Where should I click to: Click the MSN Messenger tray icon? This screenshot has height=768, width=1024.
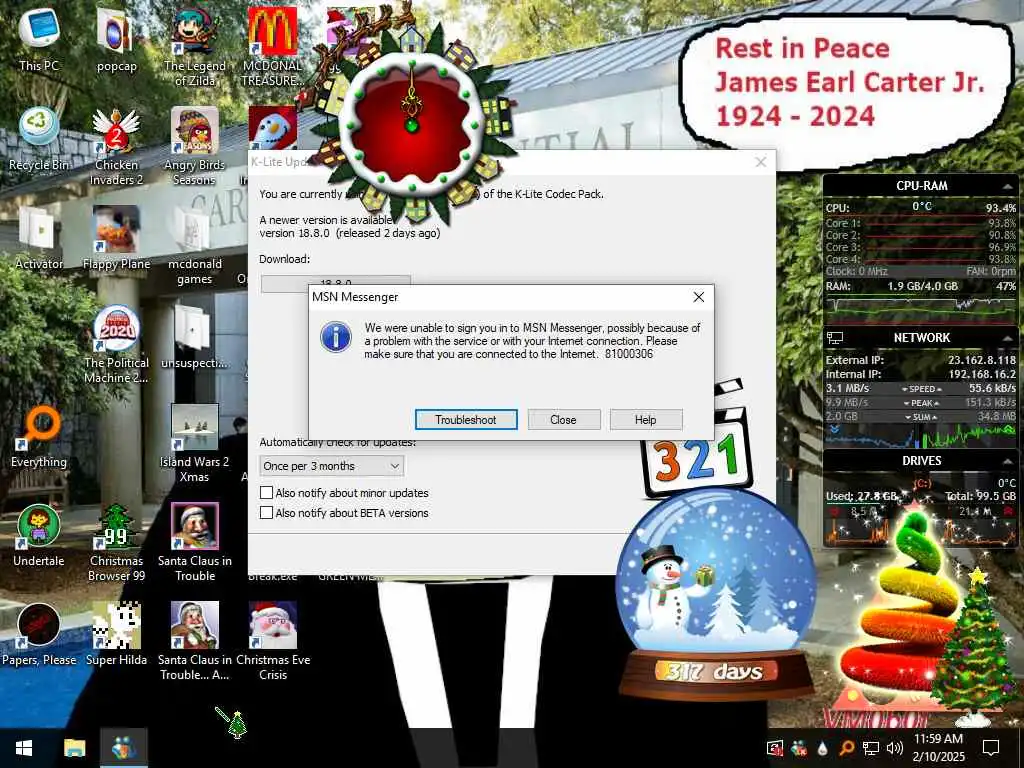(x=799, y=748)
